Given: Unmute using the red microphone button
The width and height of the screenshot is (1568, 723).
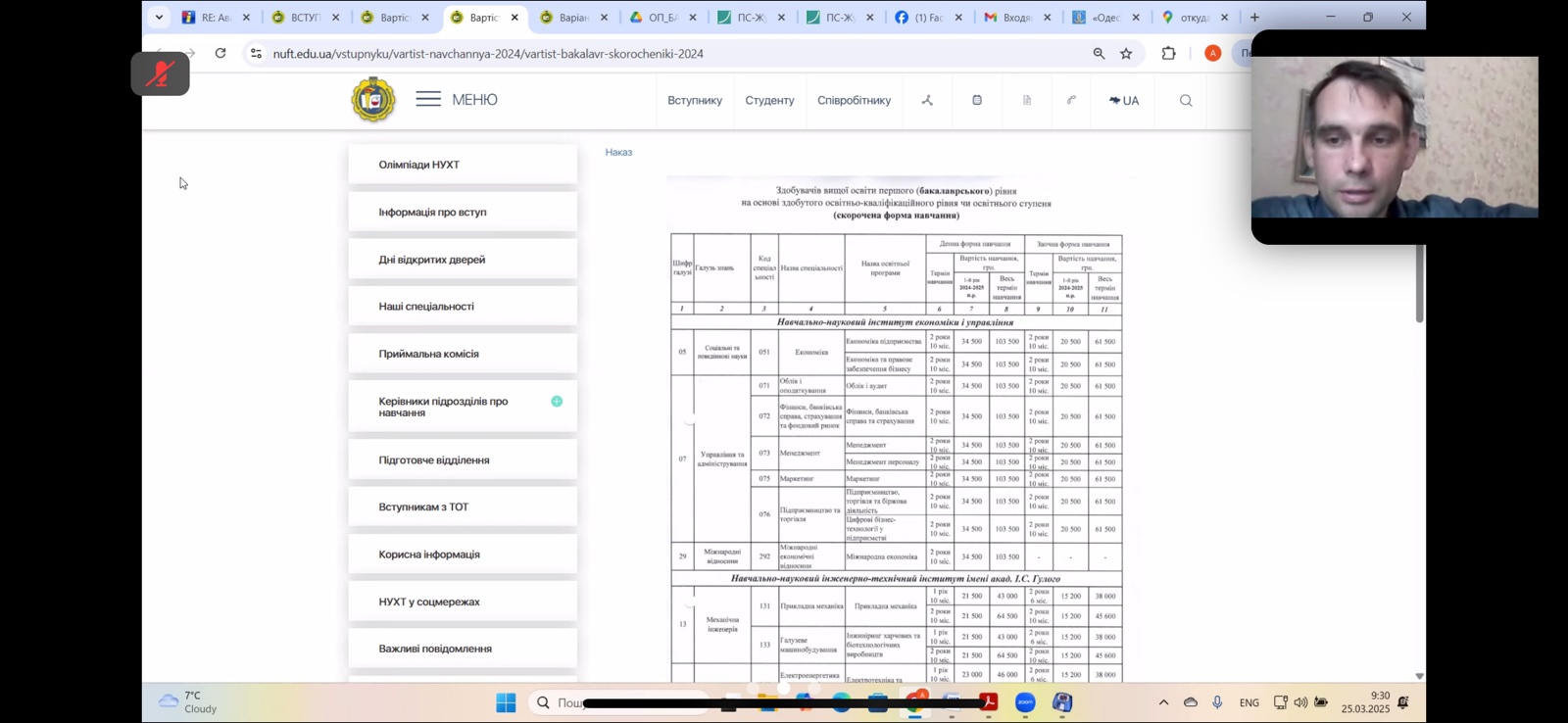Looking at the screenshot, I should click(x=161, y=74).
